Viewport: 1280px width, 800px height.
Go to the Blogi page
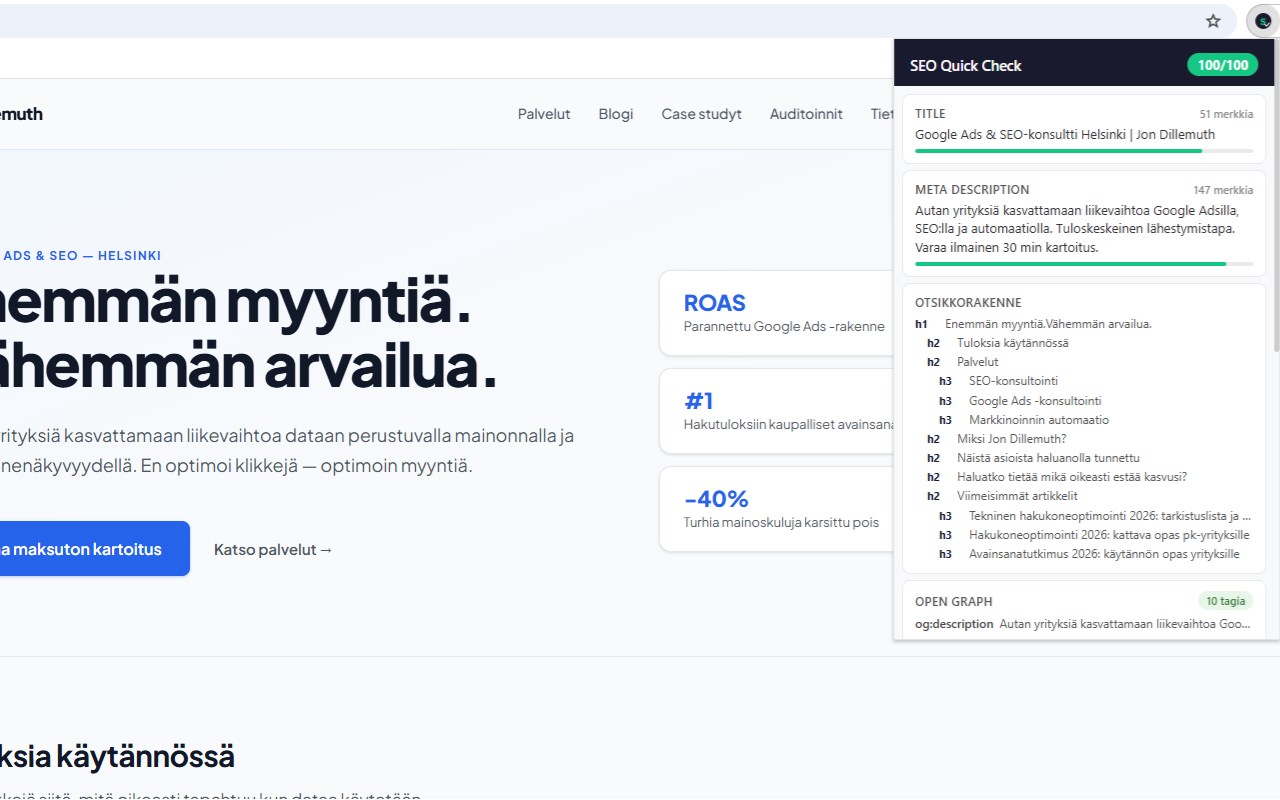pos(616,114)
